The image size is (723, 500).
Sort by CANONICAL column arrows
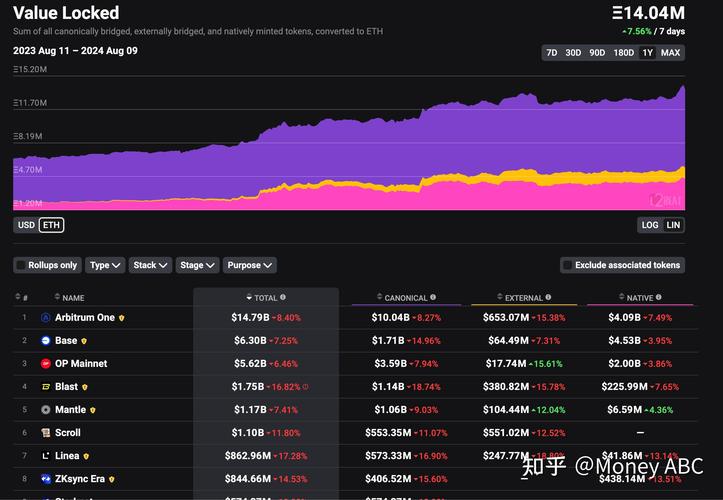(379, 297)
